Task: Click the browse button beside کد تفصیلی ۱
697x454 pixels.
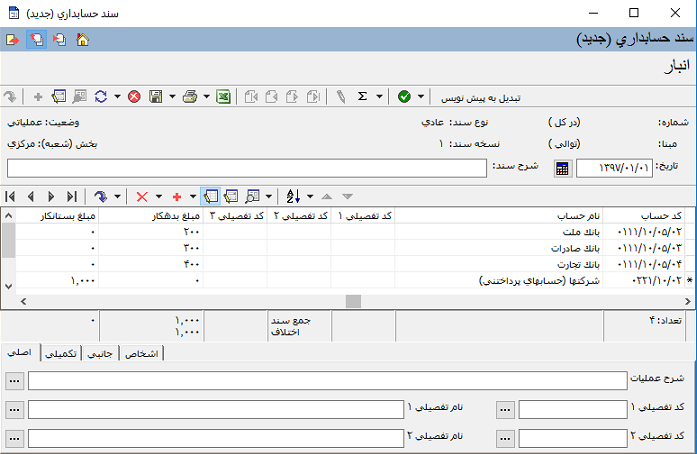Action: [x=505, y=409]
